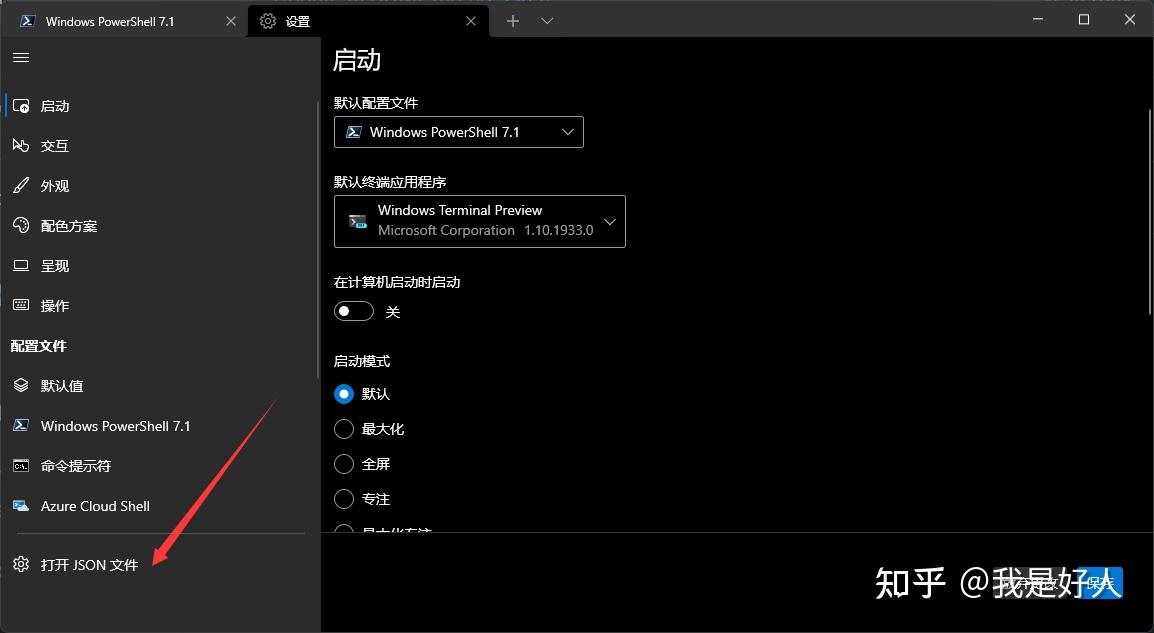Select the 最大化 launch mode radio
1154x633 pixels.
click(344, 428)
